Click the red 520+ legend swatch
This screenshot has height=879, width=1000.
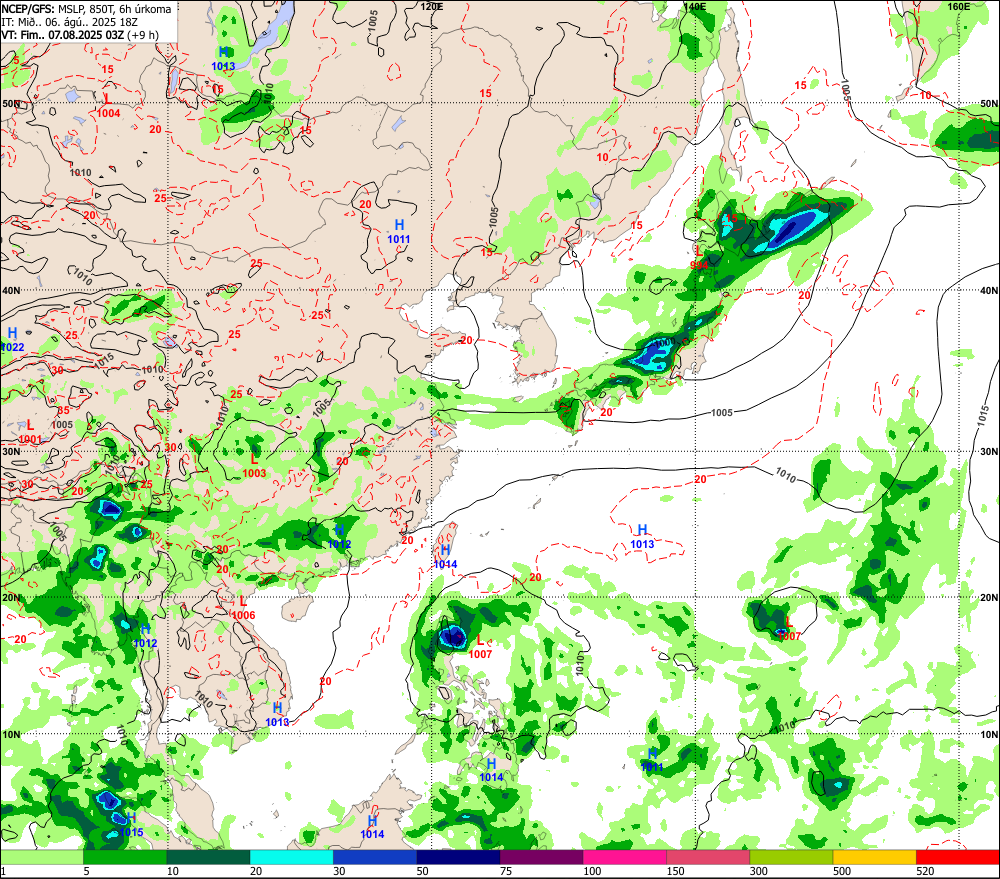pos(958,857)
